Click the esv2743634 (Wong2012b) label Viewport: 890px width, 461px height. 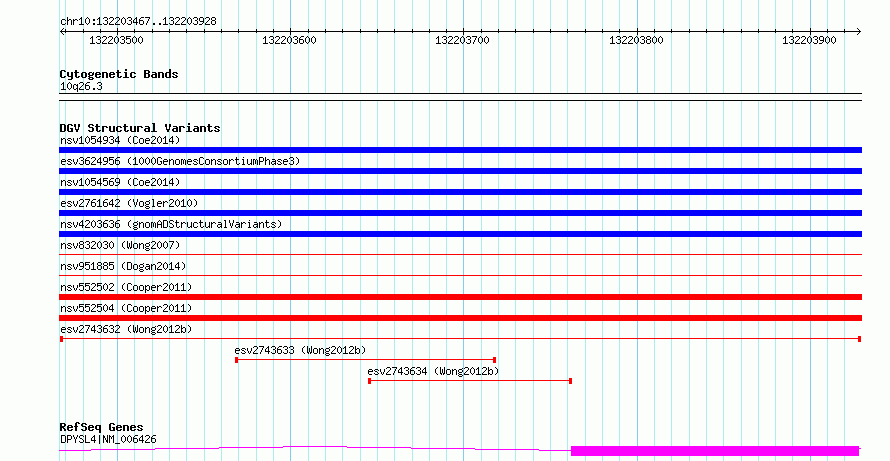[x=433, y=371]
